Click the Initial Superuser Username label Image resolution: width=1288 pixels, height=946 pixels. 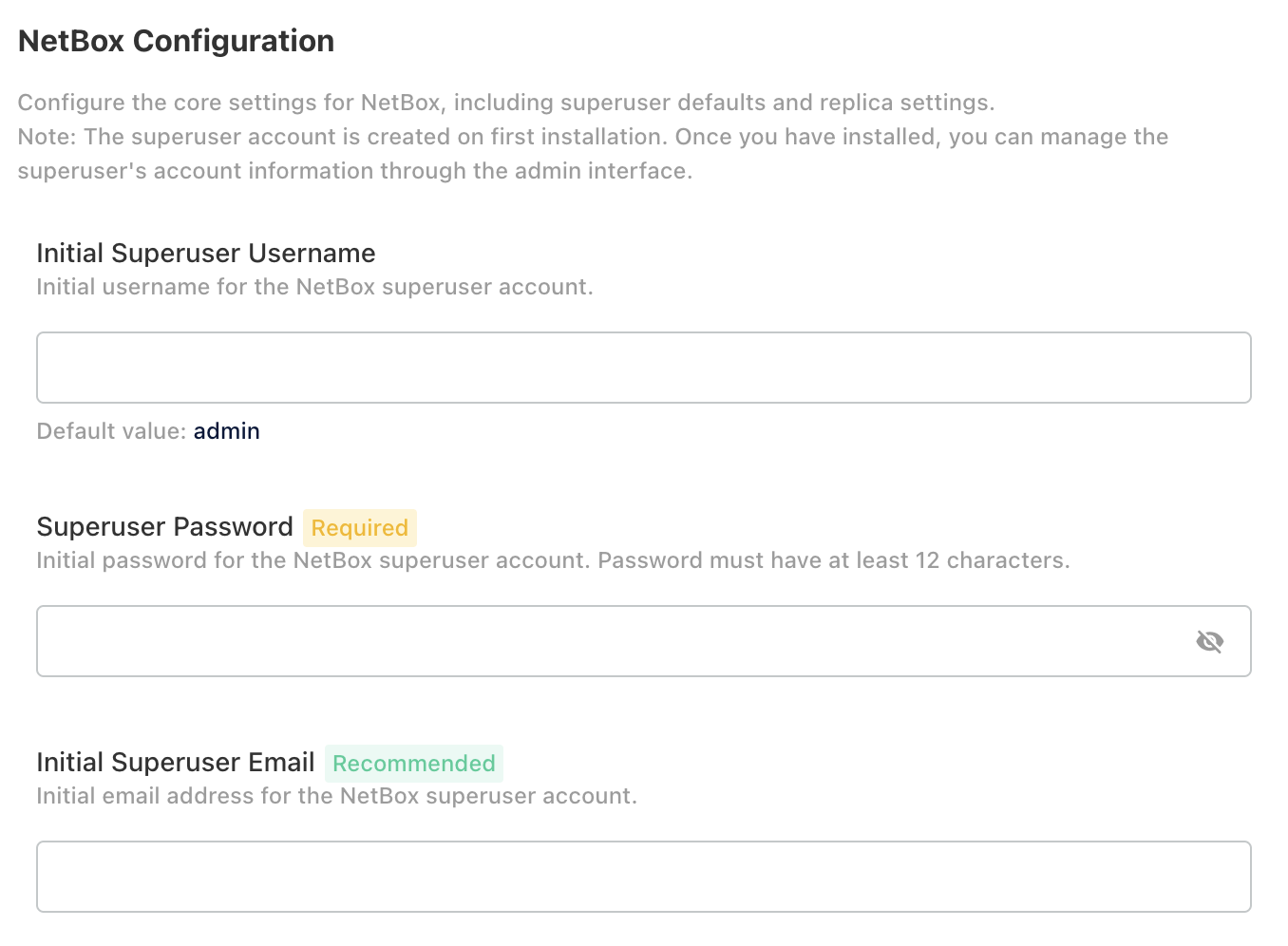tap(205, 253)
